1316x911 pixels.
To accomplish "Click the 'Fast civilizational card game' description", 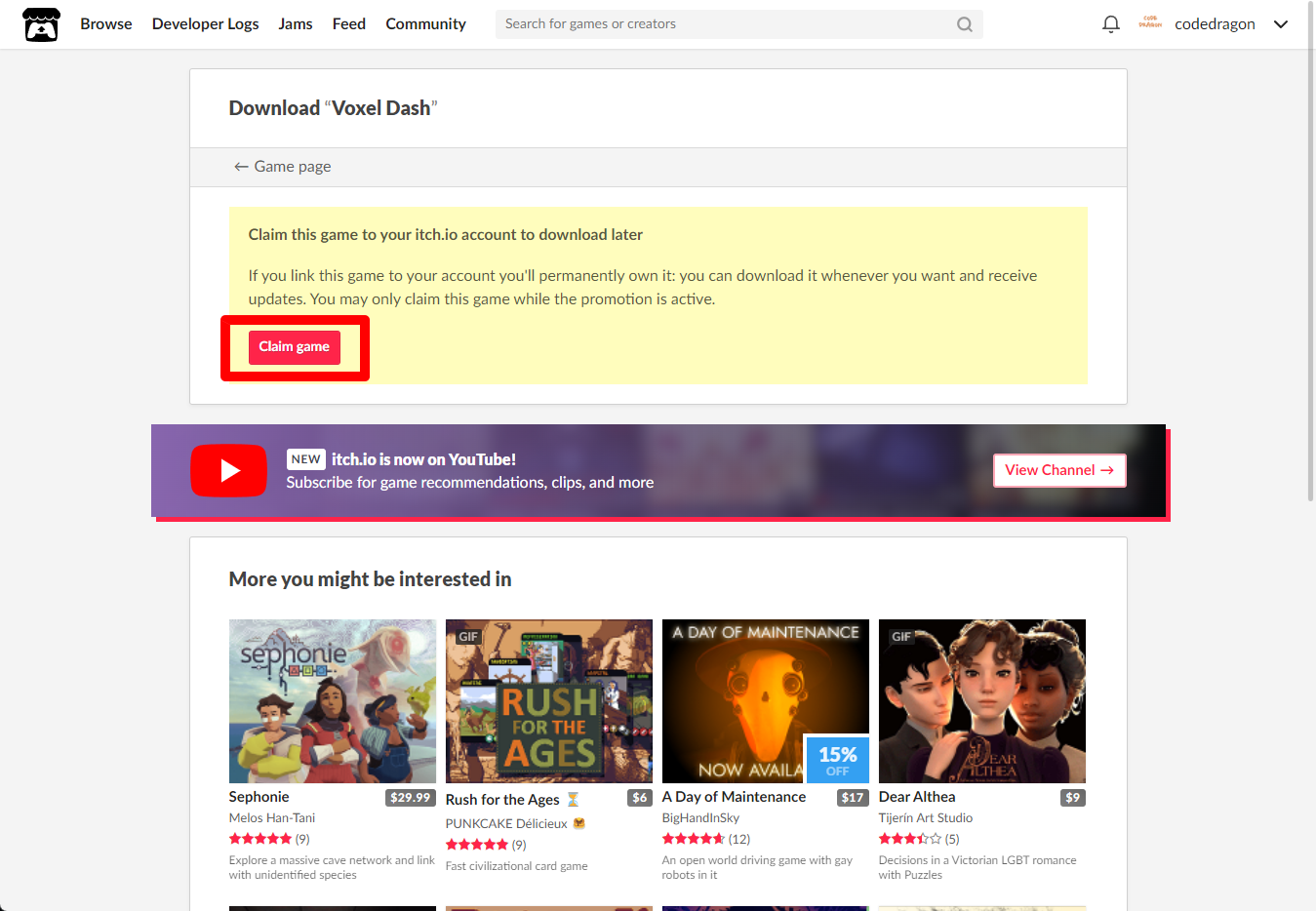I will pyautogui.click(x=517, y=866).
